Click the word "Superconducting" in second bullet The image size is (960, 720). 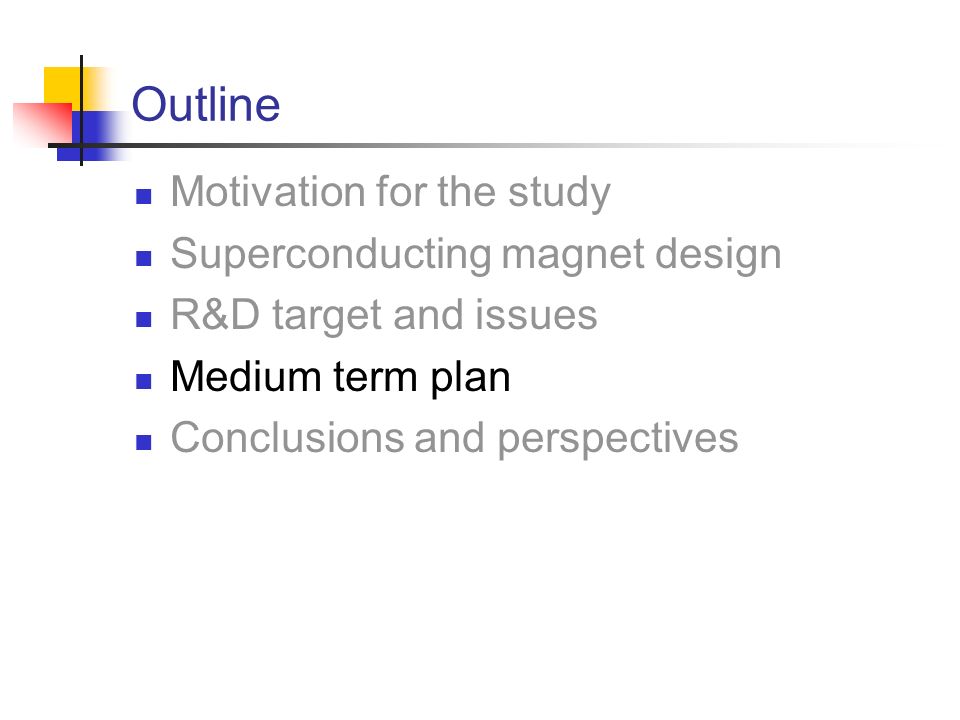(x=331, y=254)
